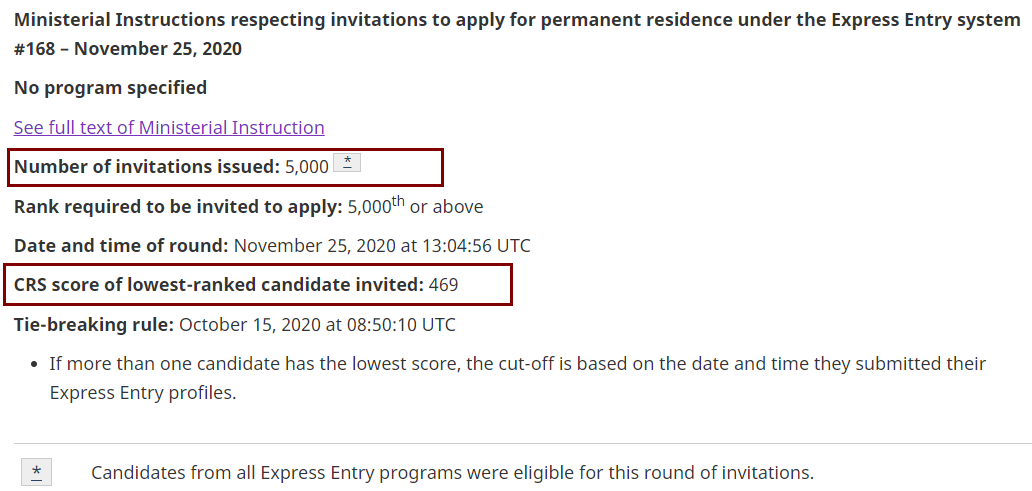The image size is (1032, 491).
Task: Click the CRS score value 469
Action: [x=443, y=285]
